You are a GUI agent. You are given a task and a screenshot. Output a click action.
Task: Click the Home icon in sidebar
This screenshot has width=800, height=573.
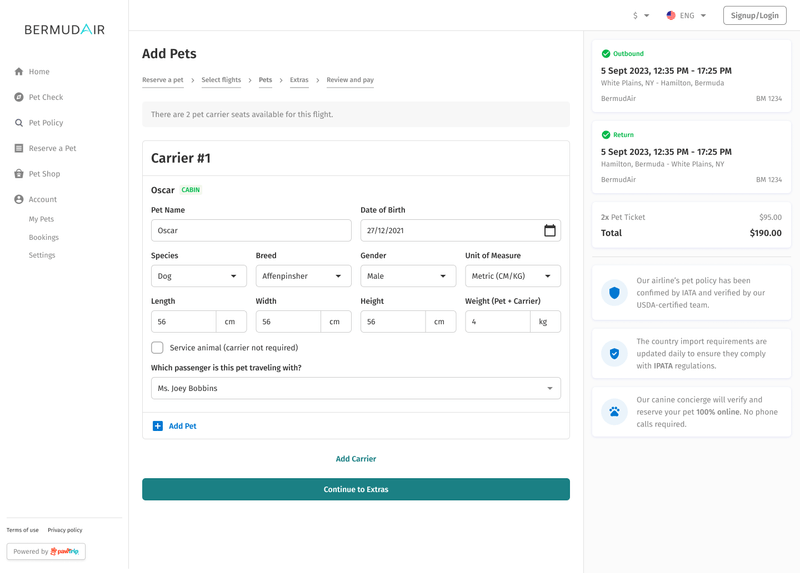pos(19,72)
